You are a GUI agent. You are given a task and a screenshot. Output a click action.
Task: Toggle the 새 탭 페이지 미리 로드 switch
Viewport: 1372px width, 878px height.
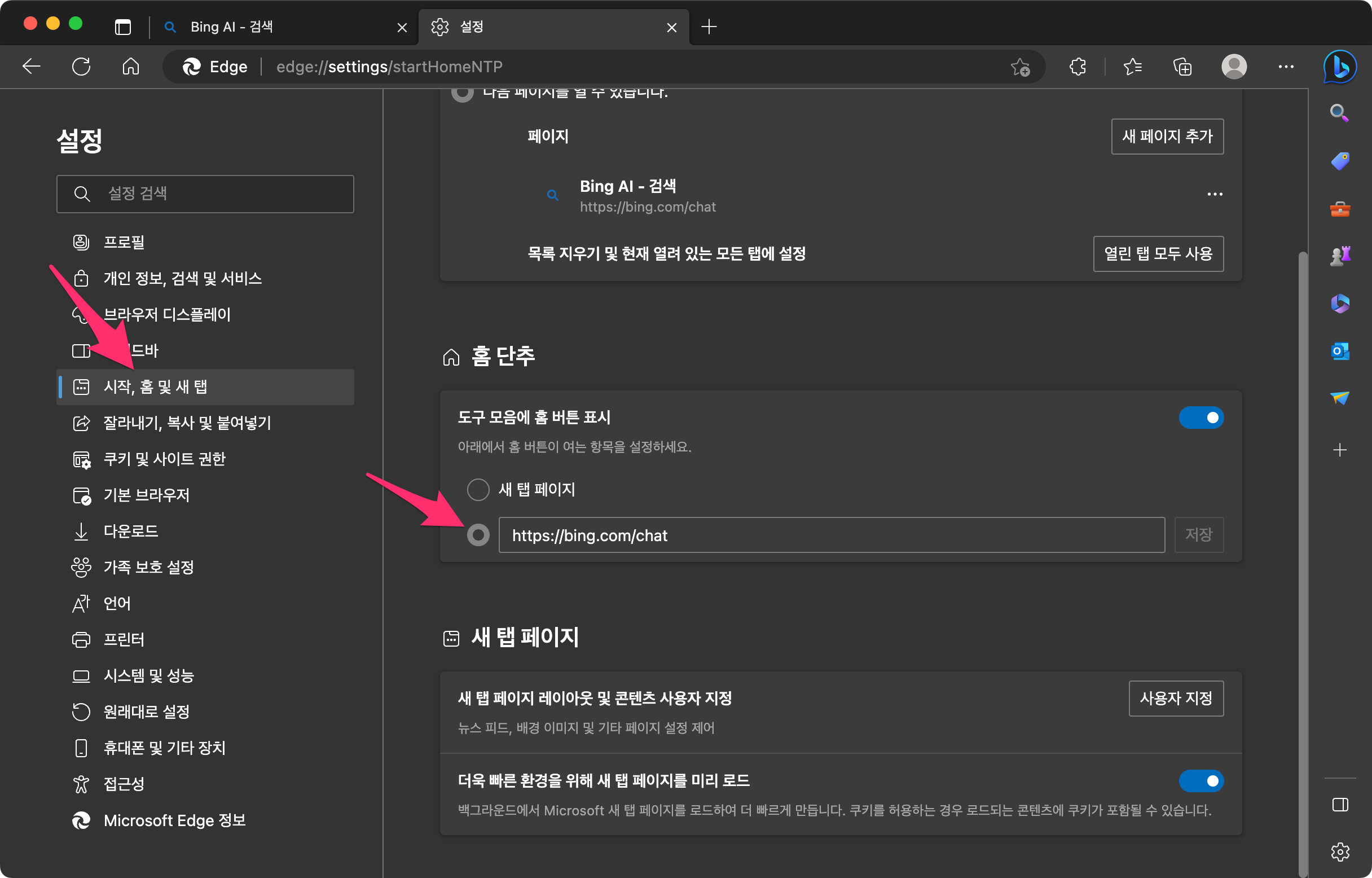pos(1200,780)
